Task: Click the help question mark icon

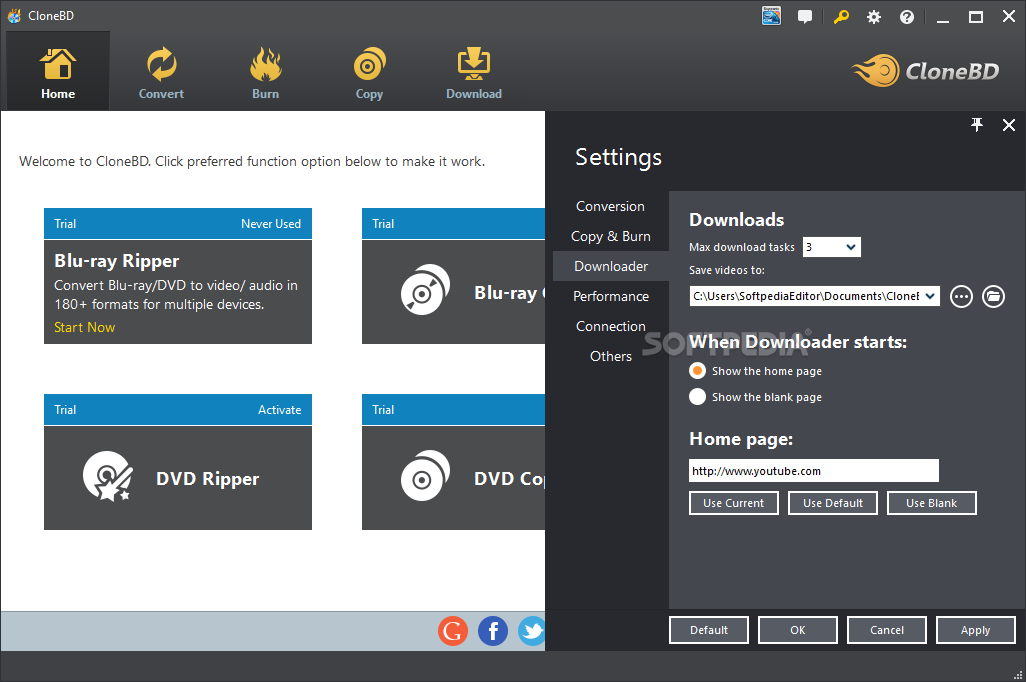Action: [906, 17]
